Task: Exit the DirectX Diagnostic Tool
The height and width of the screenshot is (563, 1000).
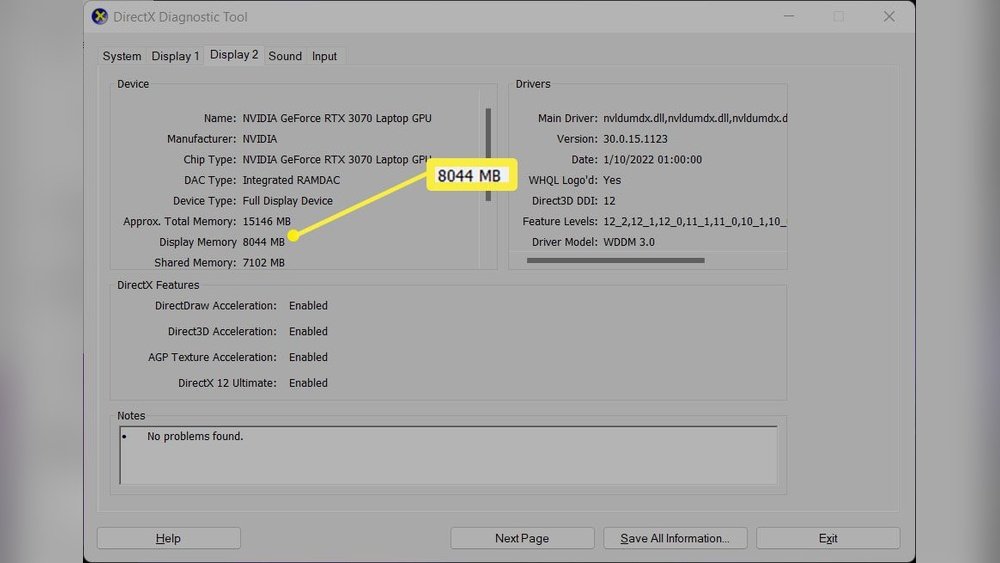Action: pyautogui.click(x=828, y=538)
